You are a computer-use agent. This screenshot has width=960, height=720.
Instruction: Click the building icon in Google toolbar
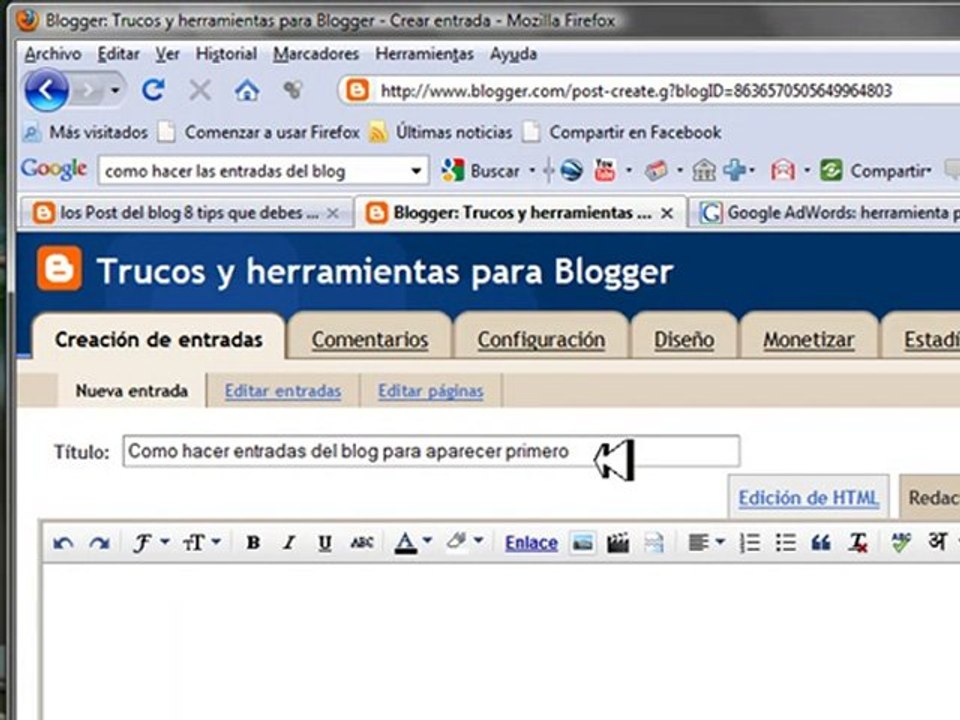click(704, 170)
